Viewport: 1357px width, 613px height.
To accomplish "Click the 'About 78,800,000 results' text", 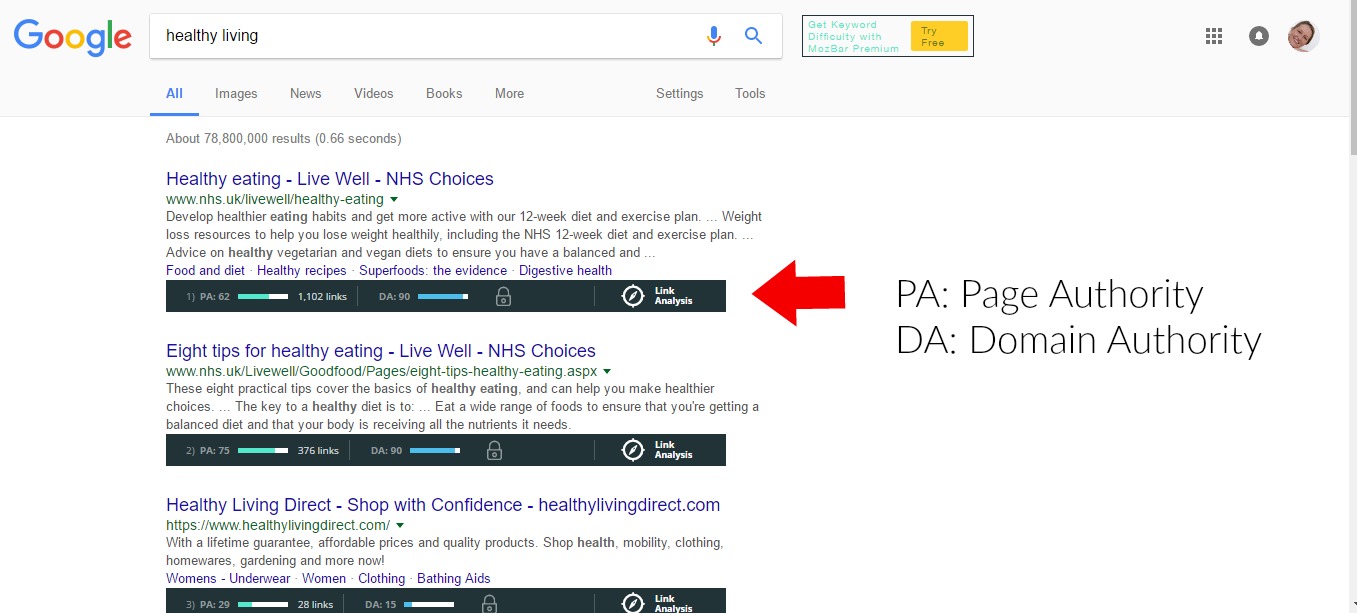I will click(284, 139).
